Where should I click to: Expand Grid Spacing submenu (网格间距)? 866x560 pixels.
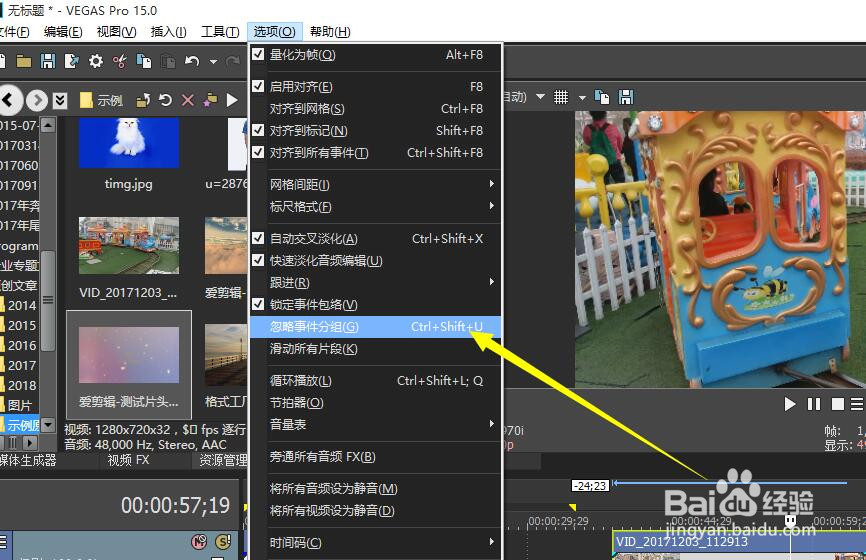tap(376, 184)
